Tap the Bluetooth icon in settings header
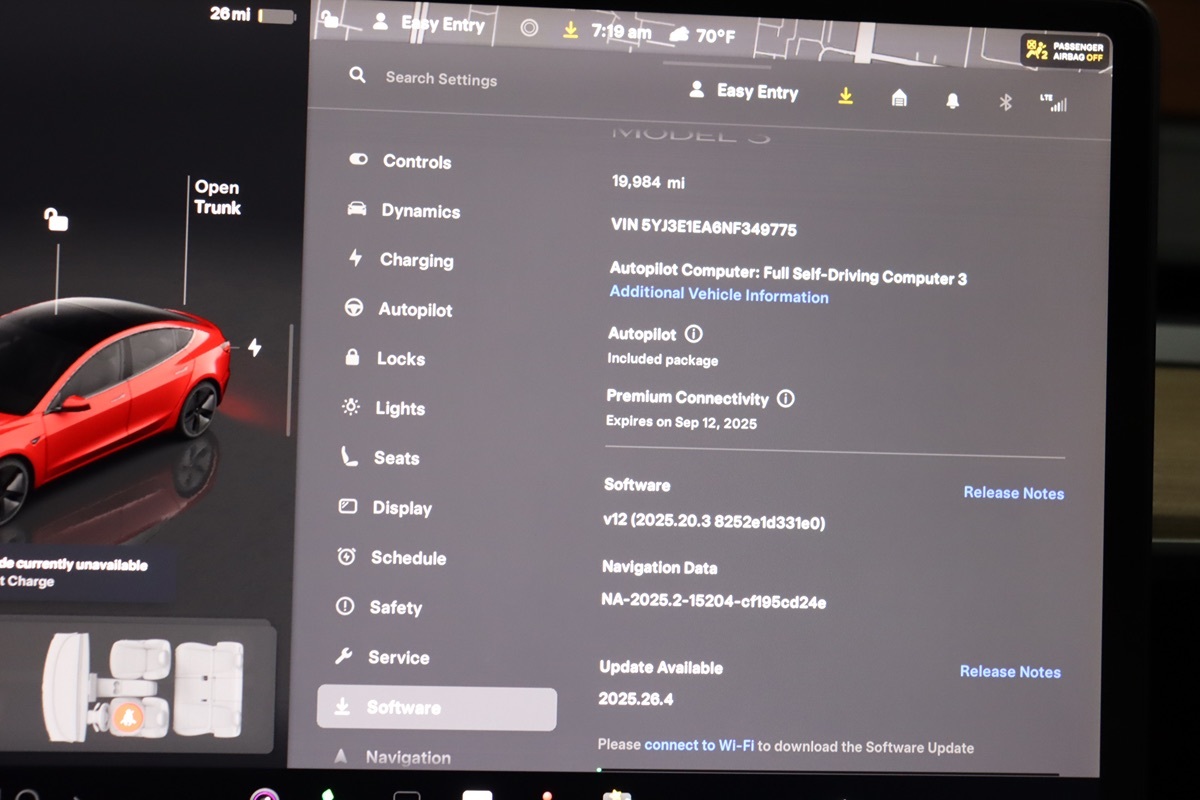The image size is (1200, 800). coord(1006,101)
